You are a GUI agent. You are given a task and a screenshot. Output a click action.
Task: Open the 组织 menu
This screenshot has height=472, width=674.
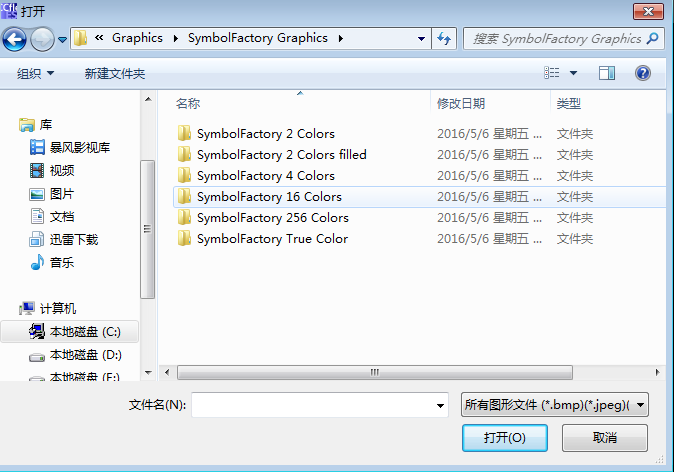35,74
